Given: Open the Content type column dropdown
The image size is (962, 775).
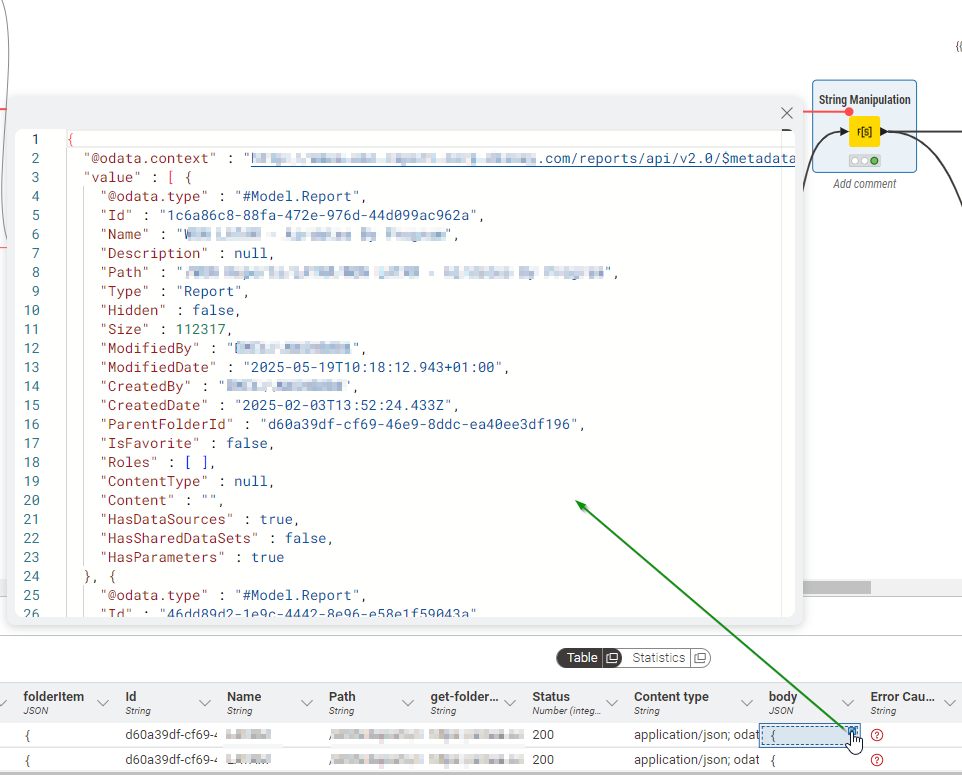Looking at the screenshot, I should (747, 703).
